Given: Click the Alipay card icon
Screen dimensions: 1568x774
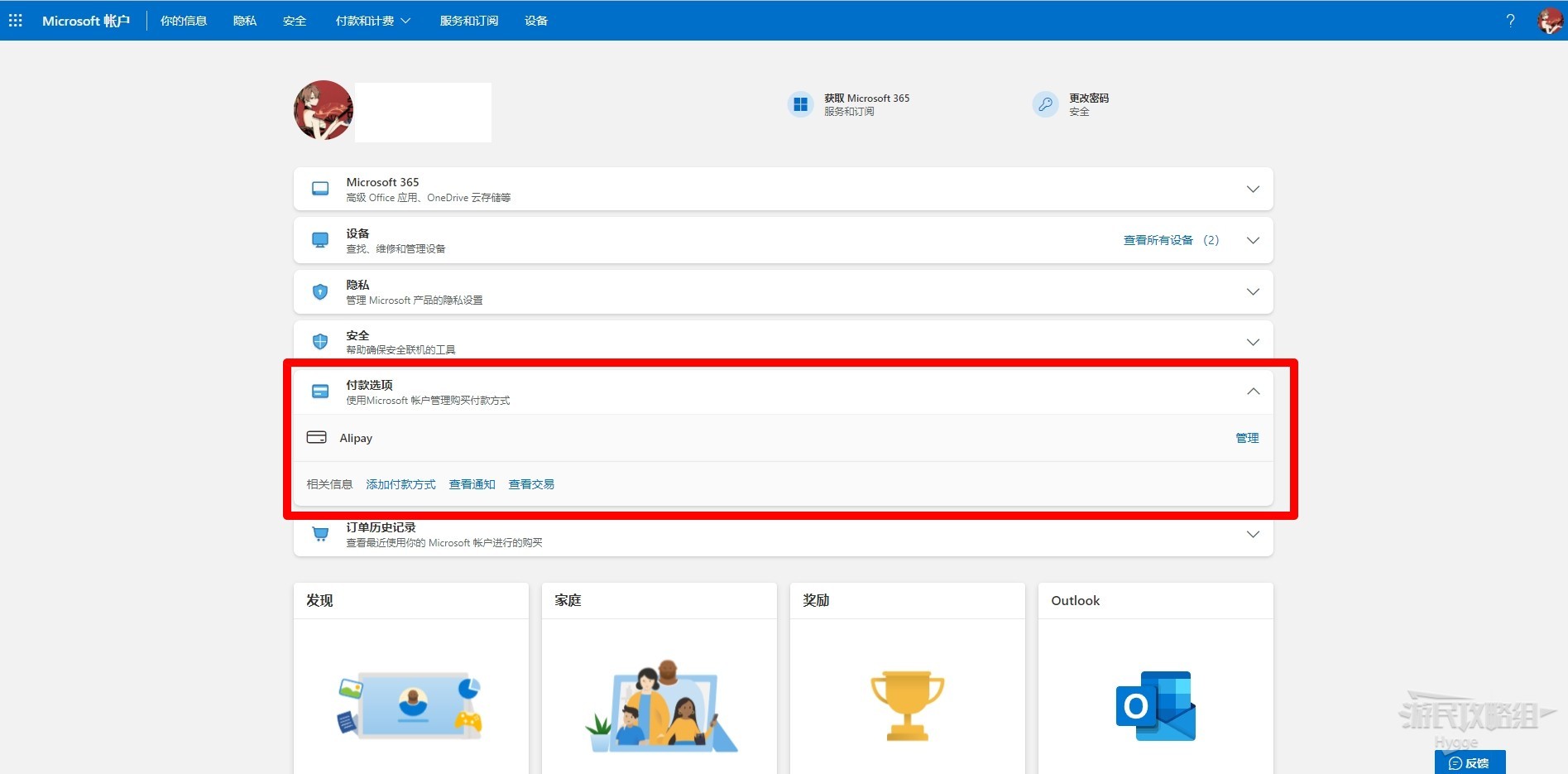Looking at the screenshot, I should (x=316, y=437).
